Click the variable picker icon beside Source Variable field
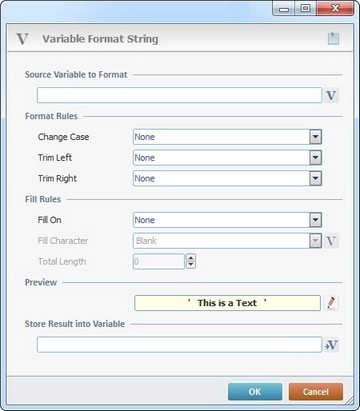Image resolution: width=360 pixels, height=411 pixels. coord(331,96)
